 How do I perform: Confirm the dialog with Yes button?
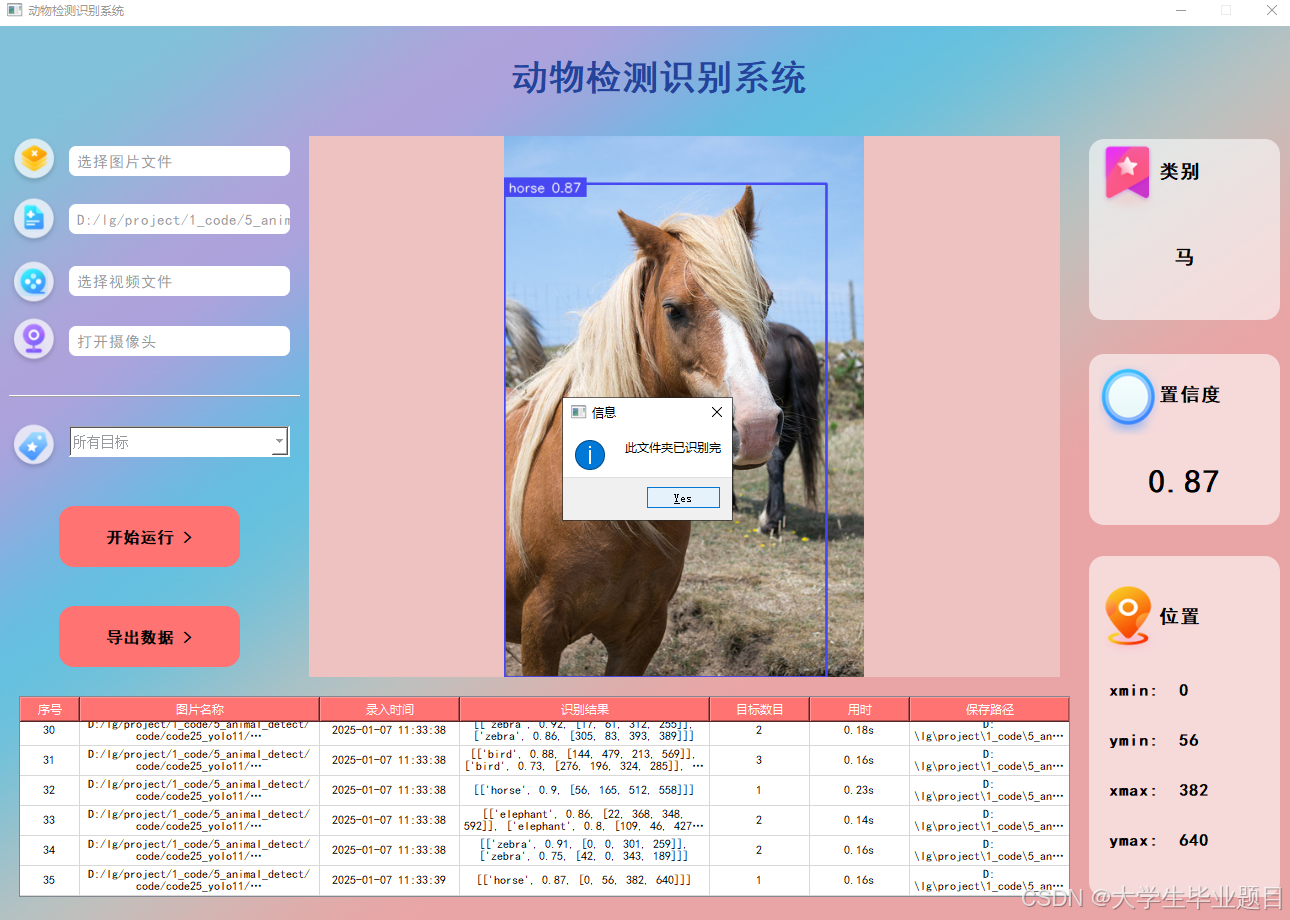683,498
